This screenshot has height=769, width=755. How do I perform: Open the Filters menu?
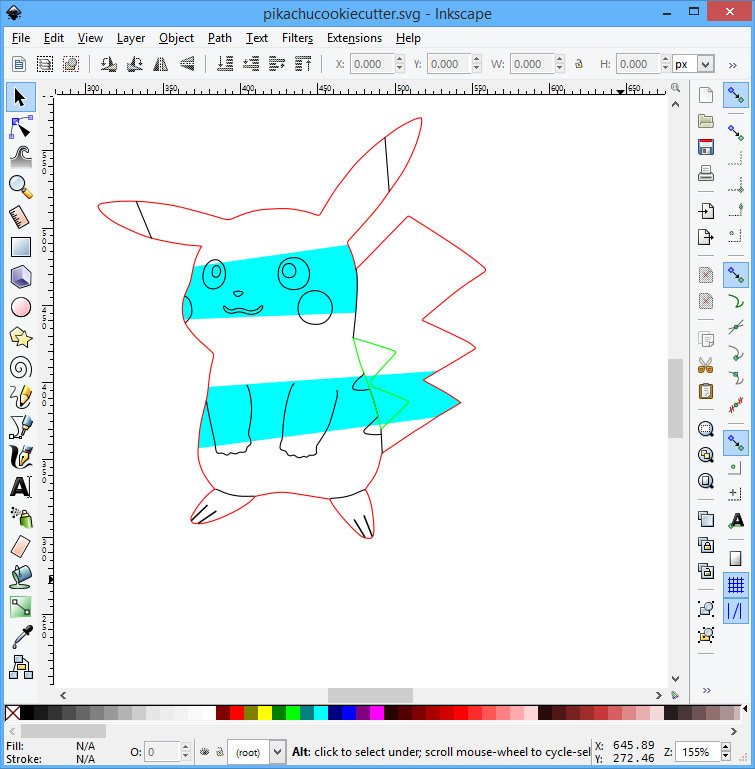click(297, 38)
